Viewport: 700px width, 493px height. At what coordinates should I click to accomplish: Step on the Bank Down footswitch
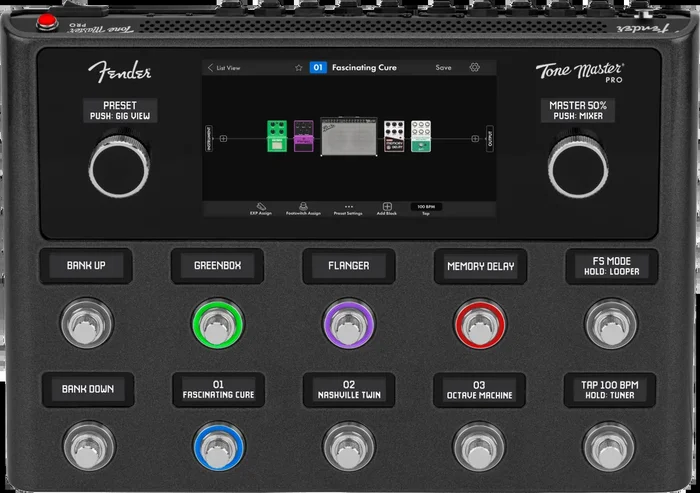(x=89, y=446)
